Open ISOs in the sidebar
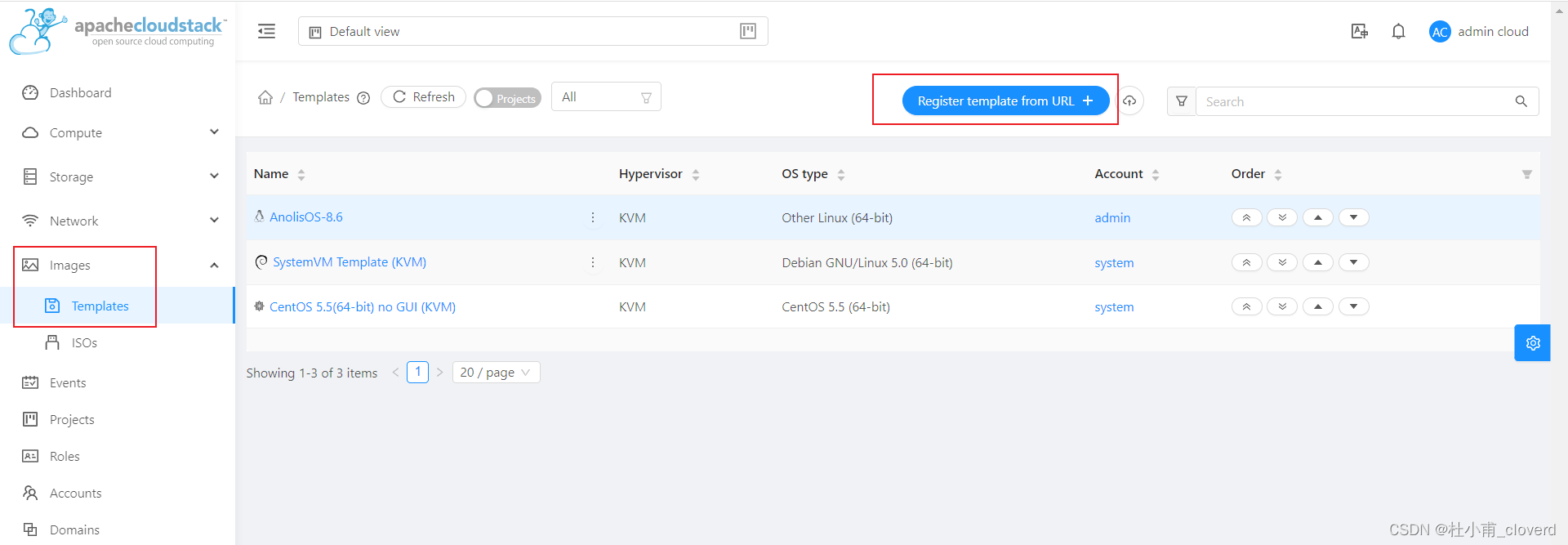 84,343
